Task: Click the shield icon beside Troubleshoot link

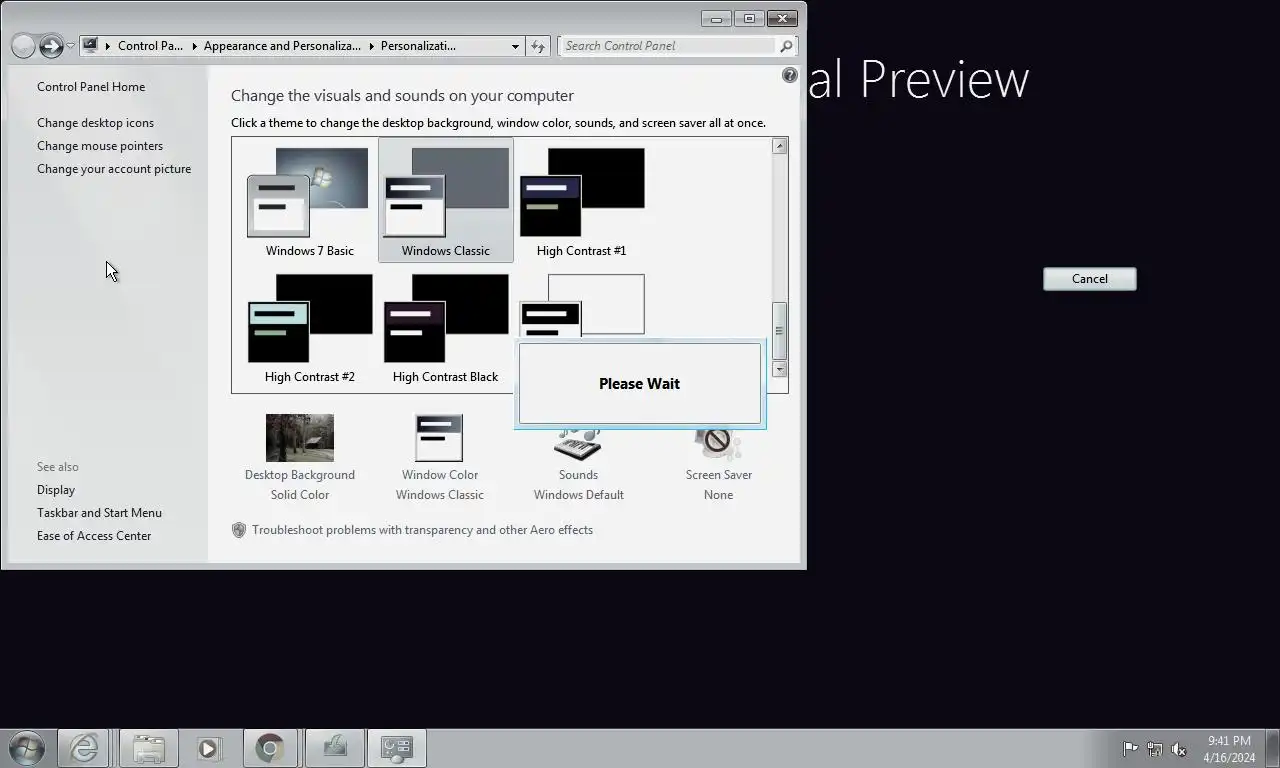Action: point(239,530)
